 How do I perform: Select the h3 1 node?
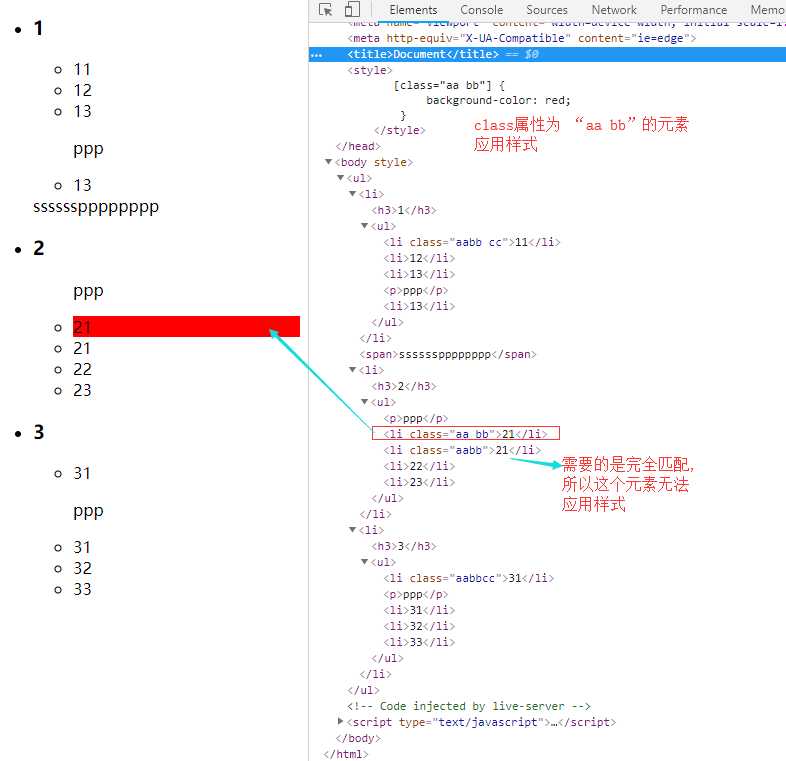coord(404,210)
